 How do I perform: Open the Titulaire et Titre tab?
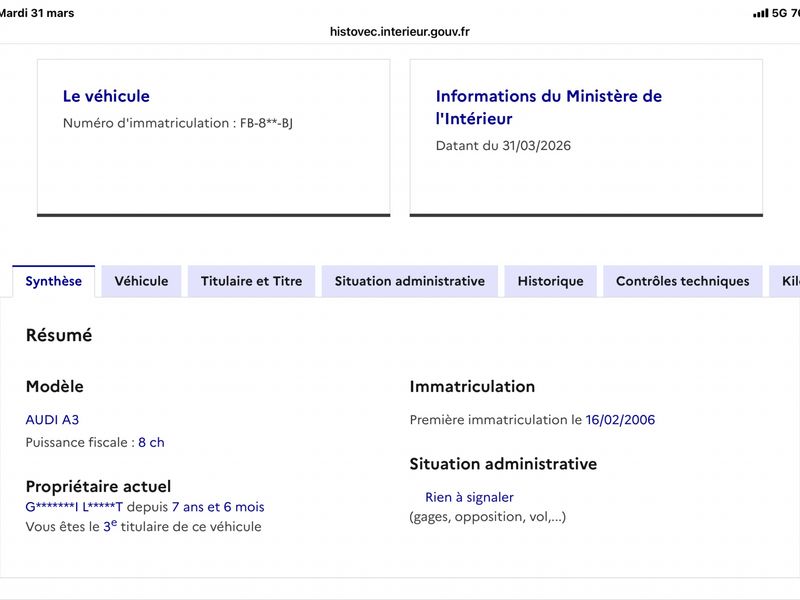(252, 281)
